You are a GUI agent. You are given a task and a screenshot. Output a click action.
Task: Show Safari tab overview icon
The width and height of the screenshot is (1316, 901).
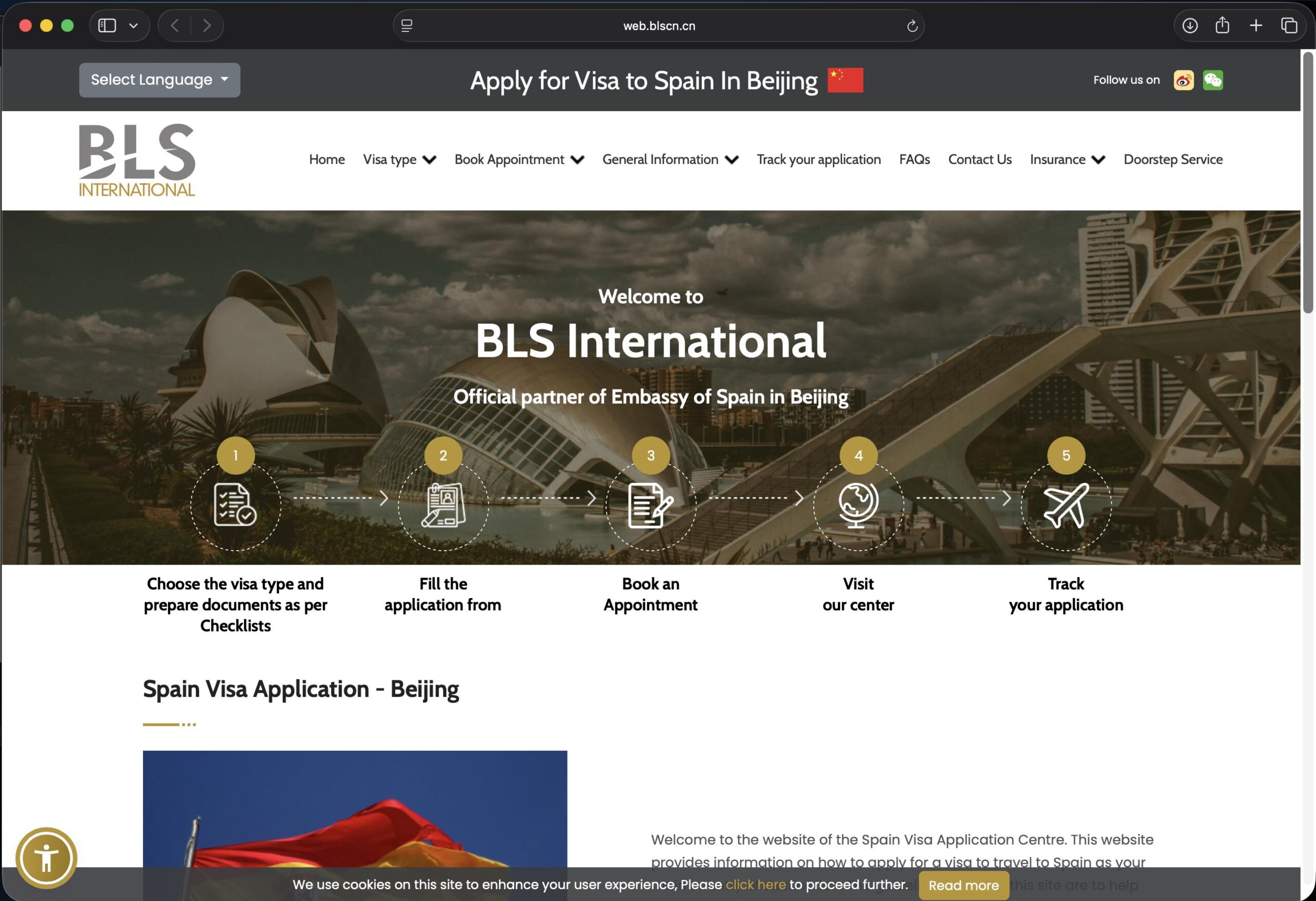(x=1289, y=26)
